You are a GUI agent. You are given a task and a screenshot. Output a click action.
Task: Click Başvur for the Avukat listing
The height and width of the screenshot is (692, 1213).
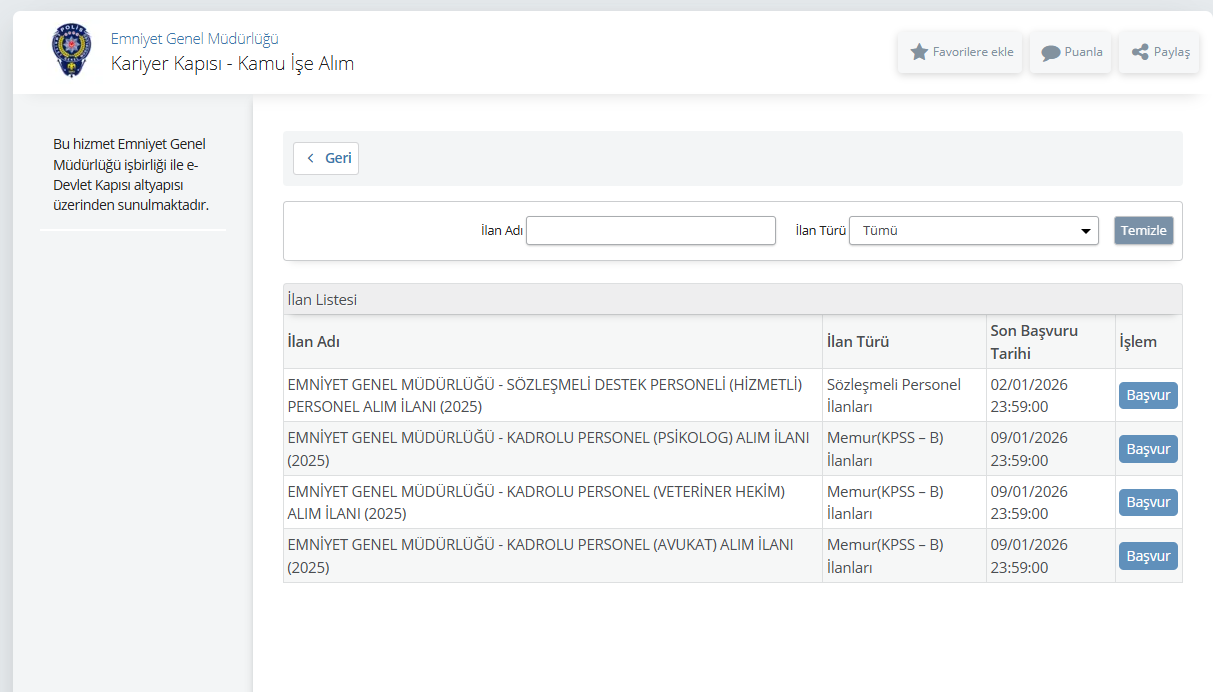1147,556
